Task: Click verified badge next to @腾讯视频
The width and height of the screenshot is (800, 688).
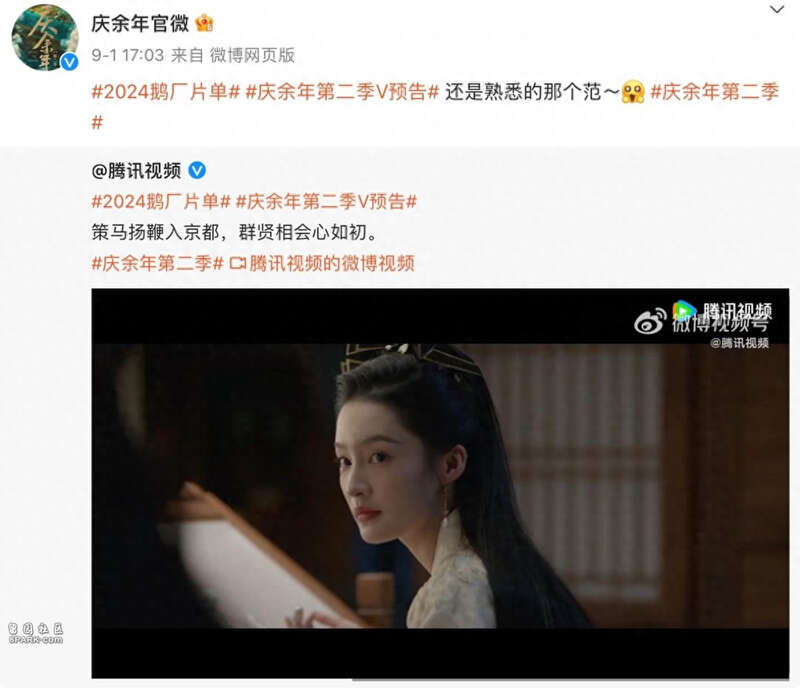Action: pyautogui.click(x=197, y=170)
